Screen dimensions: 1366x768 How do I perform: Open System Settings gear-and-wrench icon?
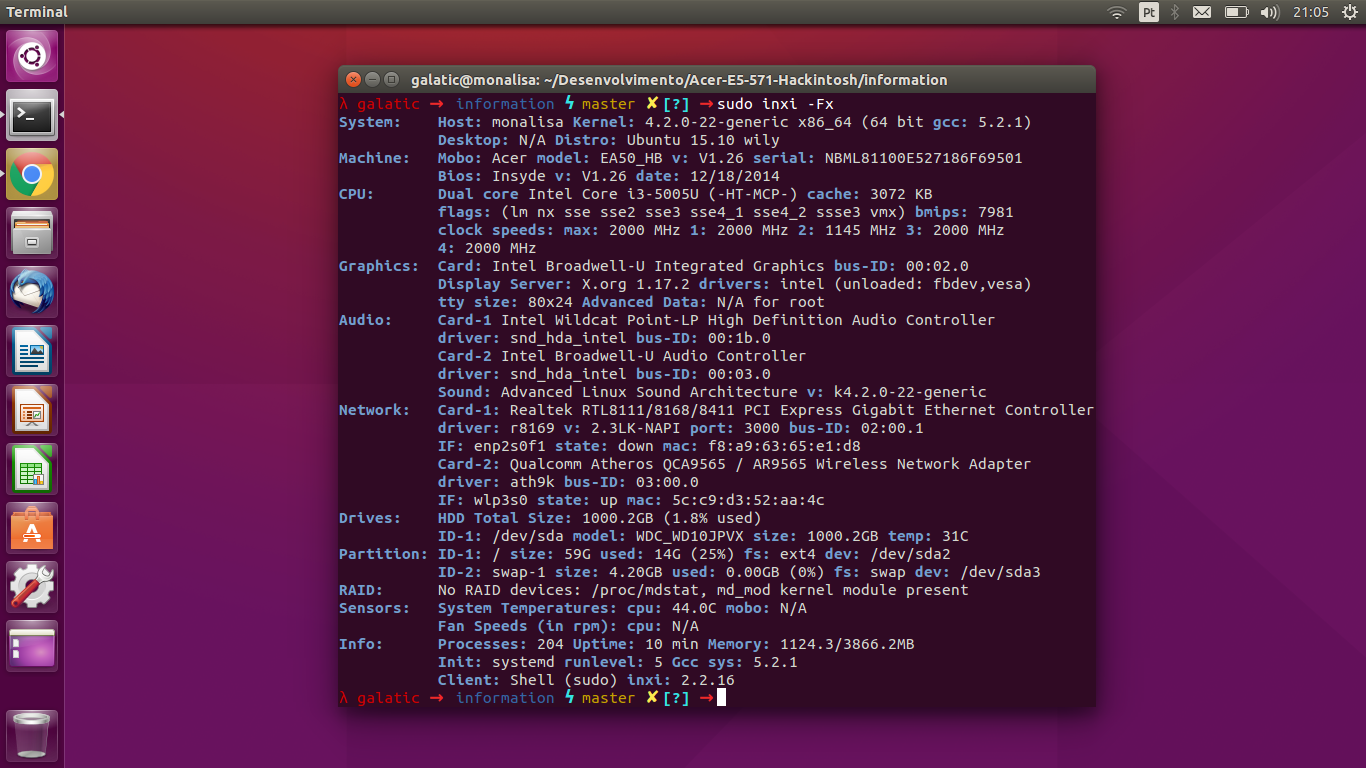32,587
